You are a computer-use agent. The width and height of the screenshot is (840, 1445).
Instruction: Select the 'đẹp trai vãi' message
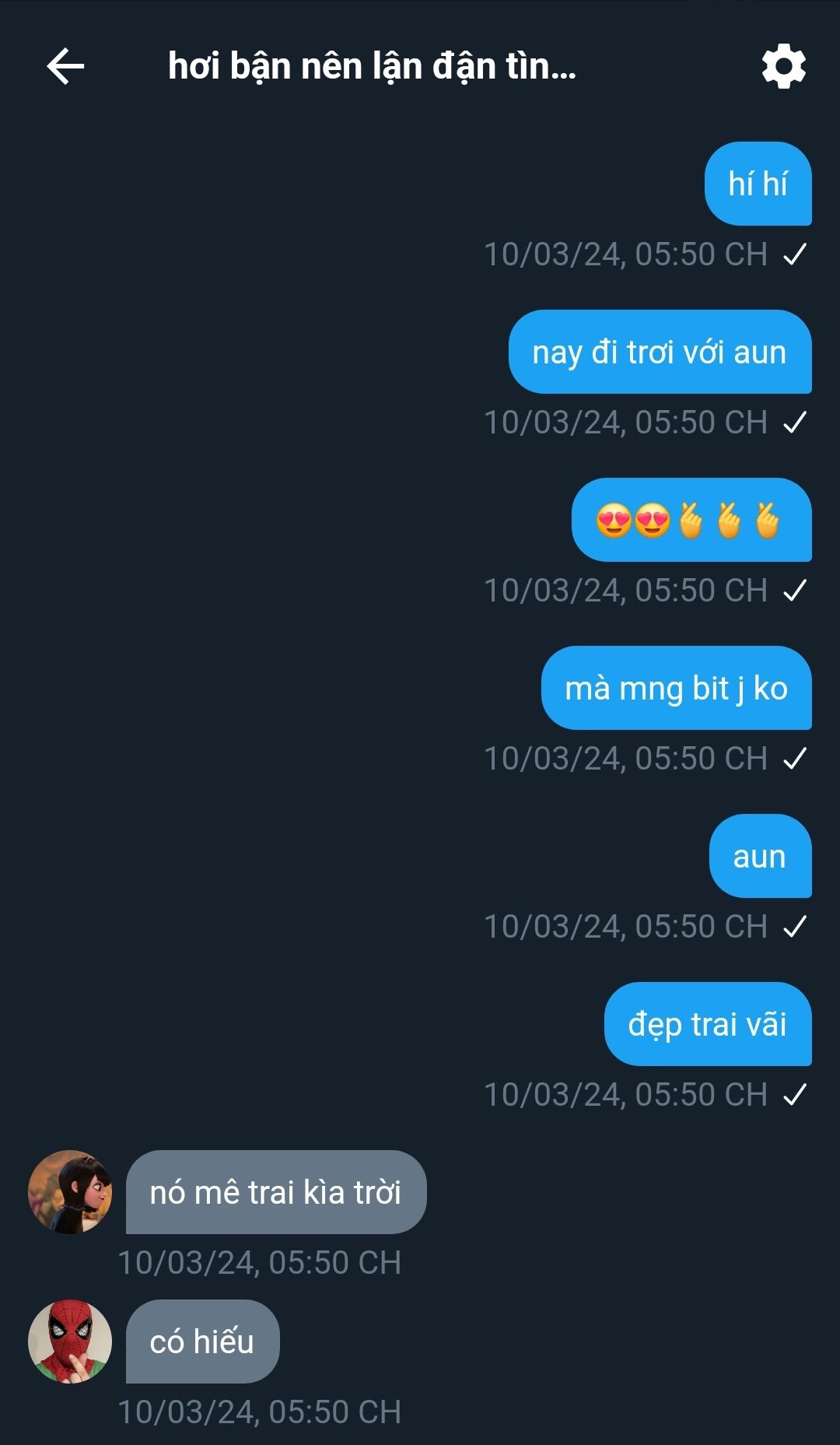pyautogui.click(x=708, y=1024)
